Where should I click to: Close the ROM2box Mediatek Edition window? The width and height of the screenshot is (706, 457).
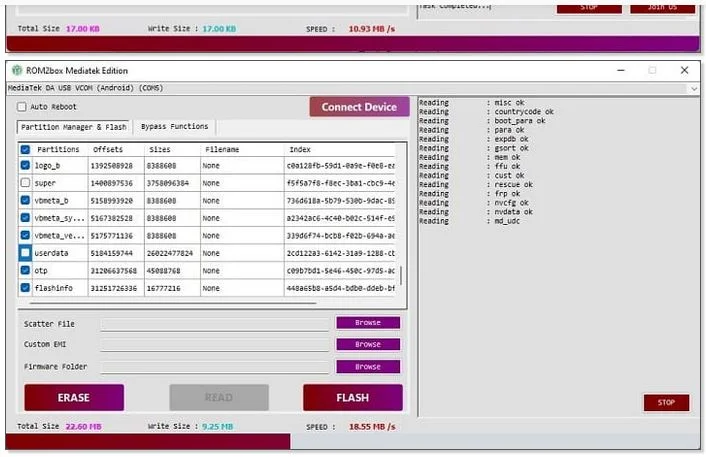[x=684, y=70]
